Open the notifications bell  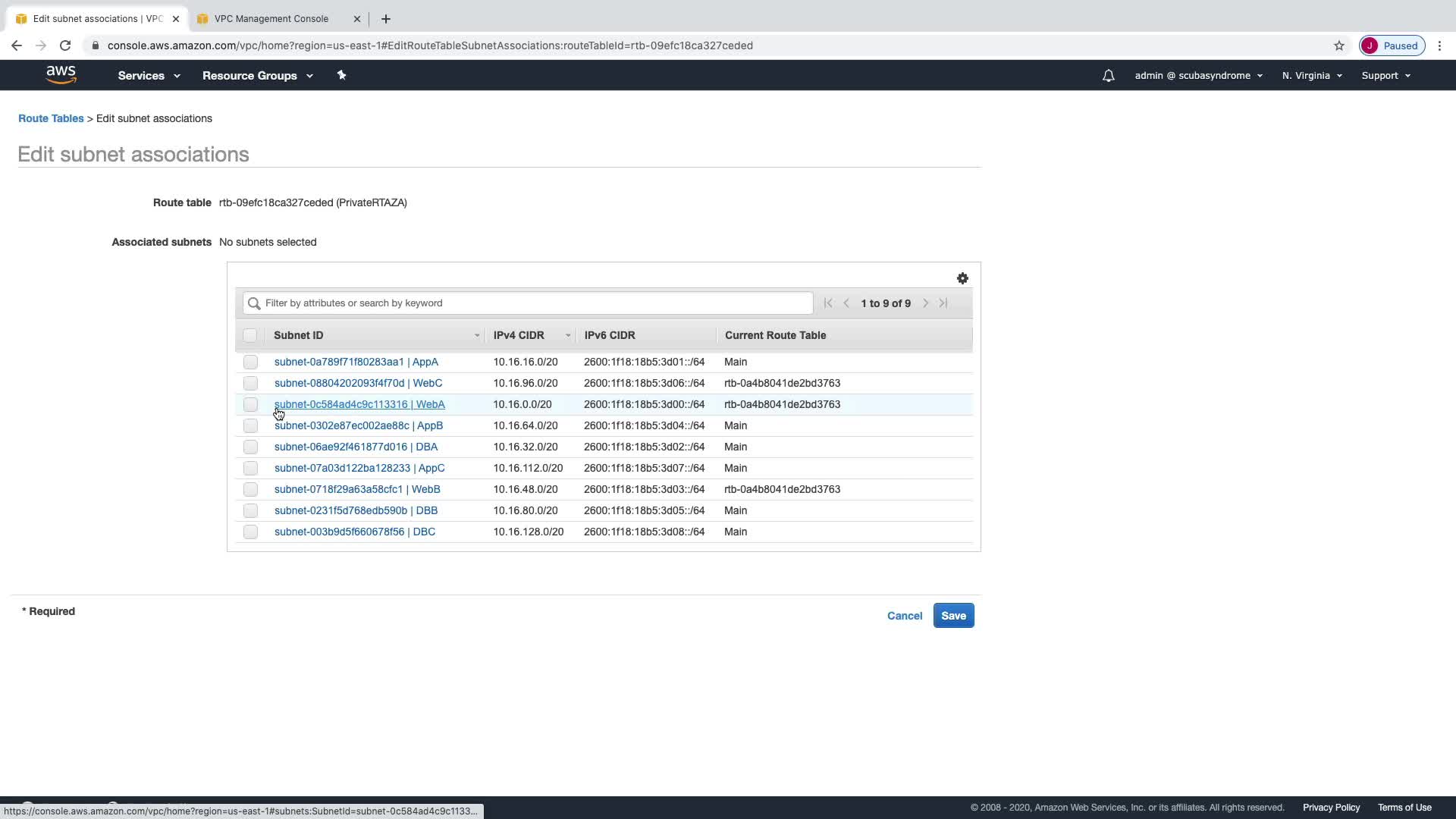click(1108, 76)
